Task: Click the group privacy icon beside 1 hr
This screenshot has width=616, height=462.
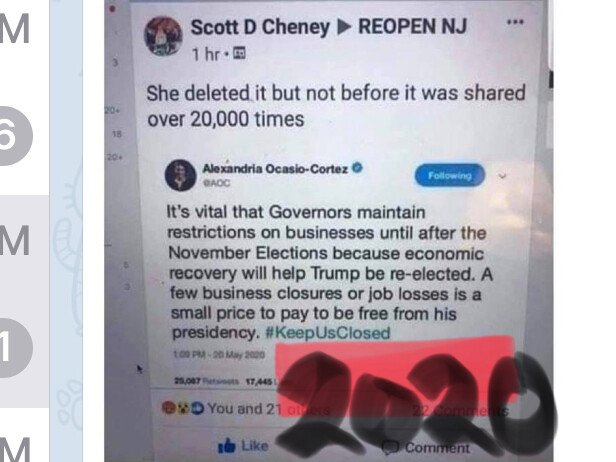Action: click(x=239, y=52)
